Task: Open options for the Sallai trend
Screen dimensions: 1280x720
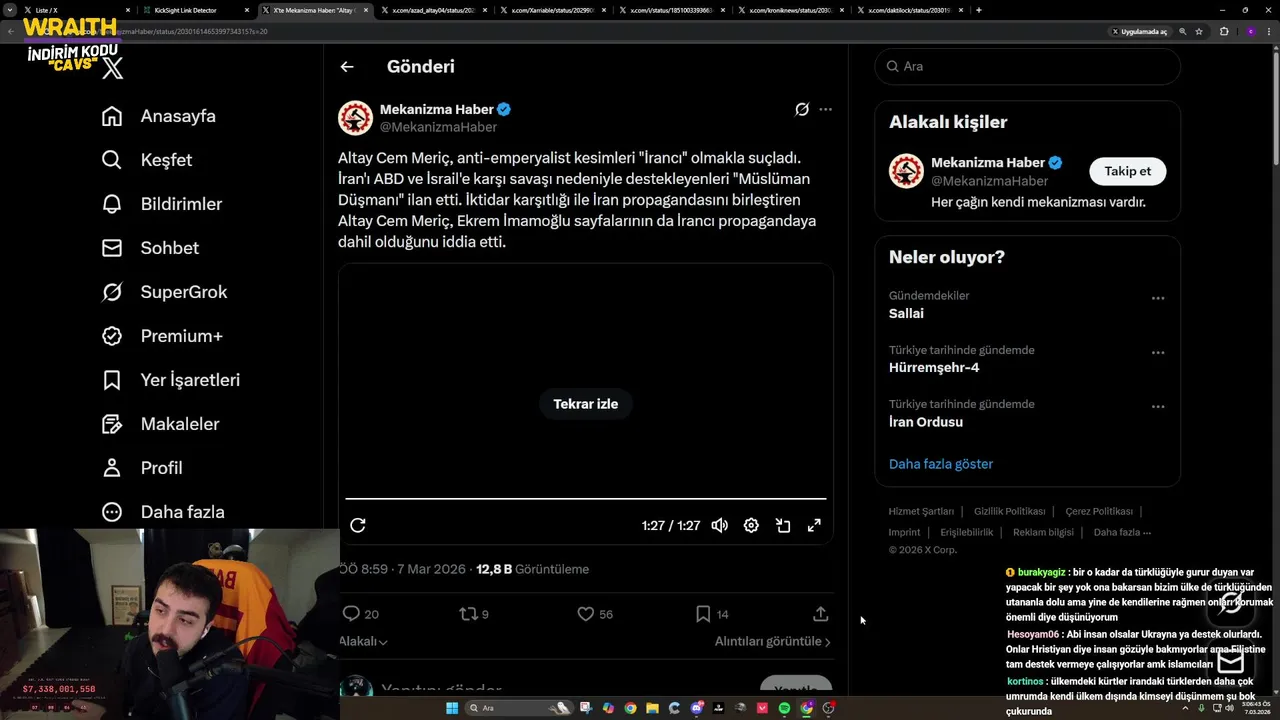Action: point(1157,298)
